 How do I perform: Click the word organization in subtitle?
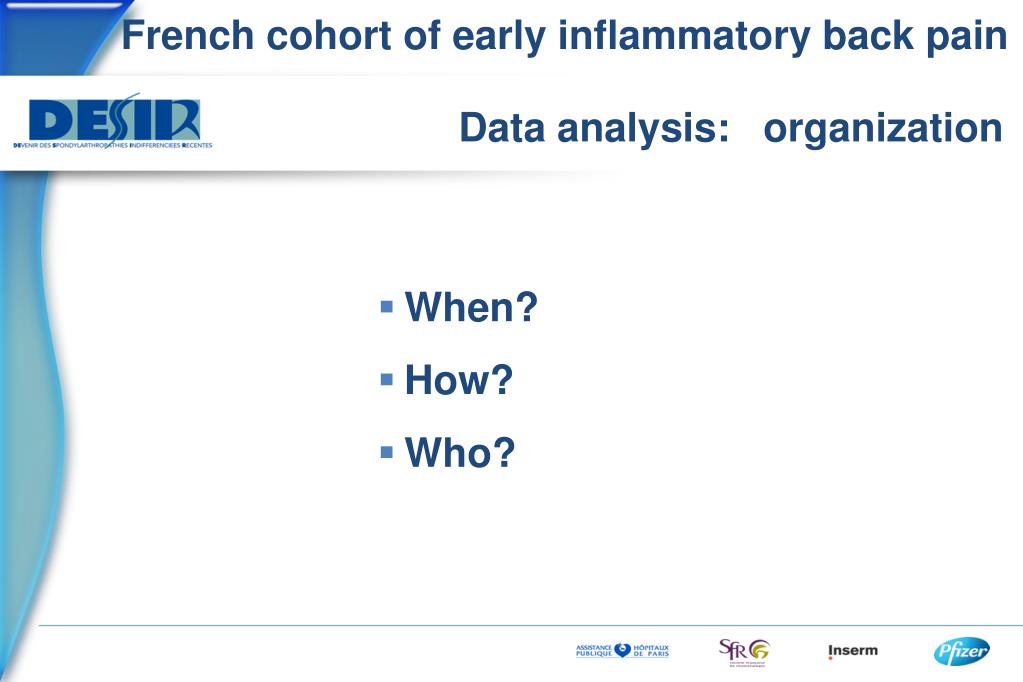[x=883, y=128]
